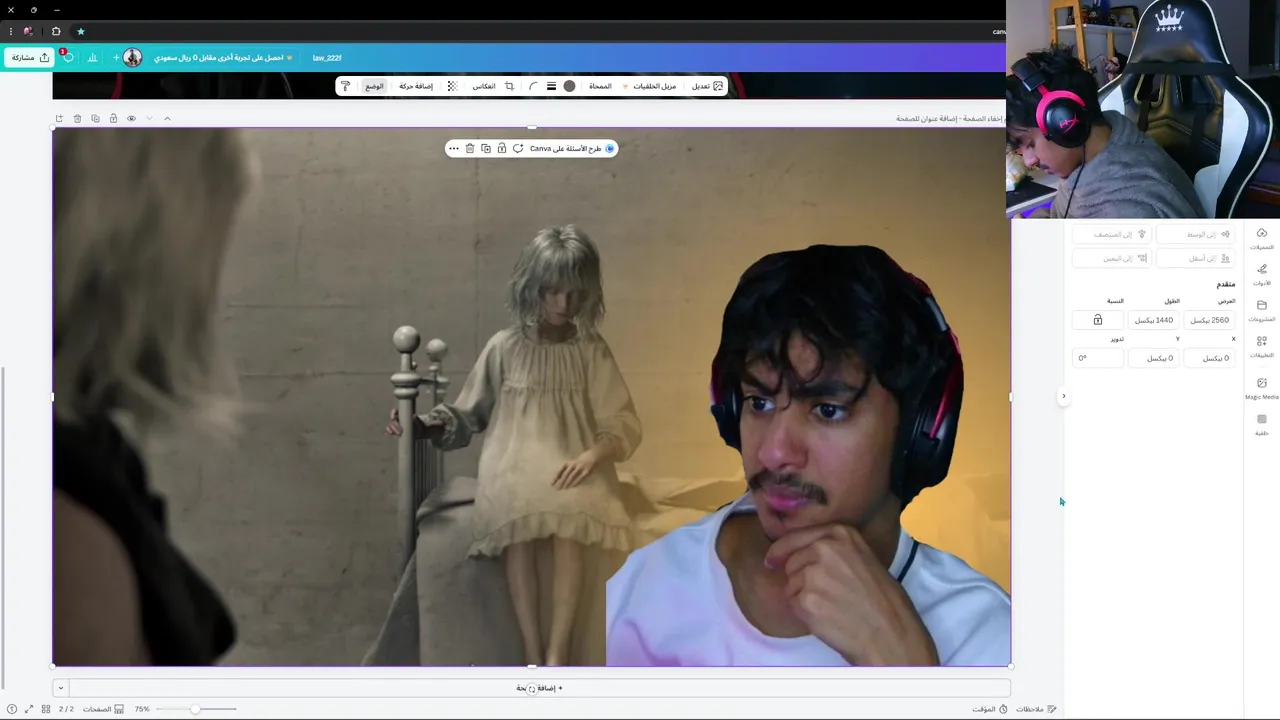Click the X position field

pos(1209,358)
